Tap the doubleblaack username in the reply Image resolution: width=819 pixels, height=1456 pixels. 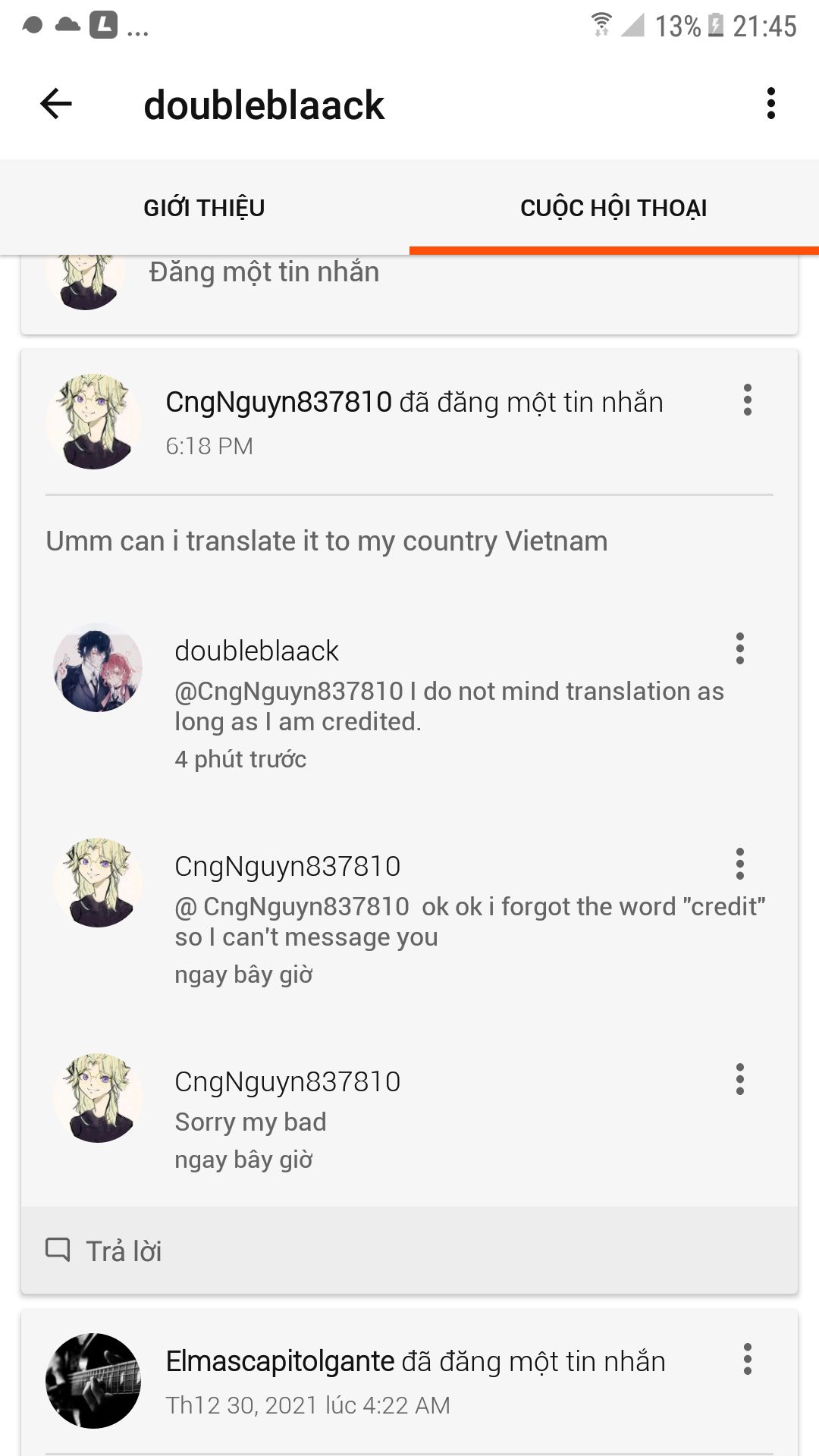(256, 651)
